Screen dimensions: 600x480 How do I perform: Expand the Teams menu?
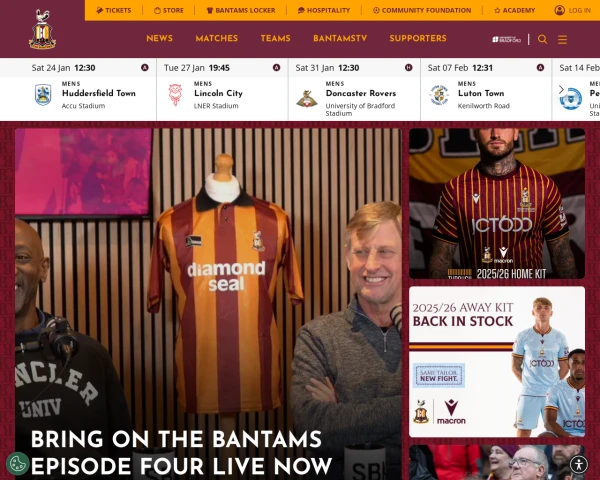pyautogui.click(x=276, y=38)
